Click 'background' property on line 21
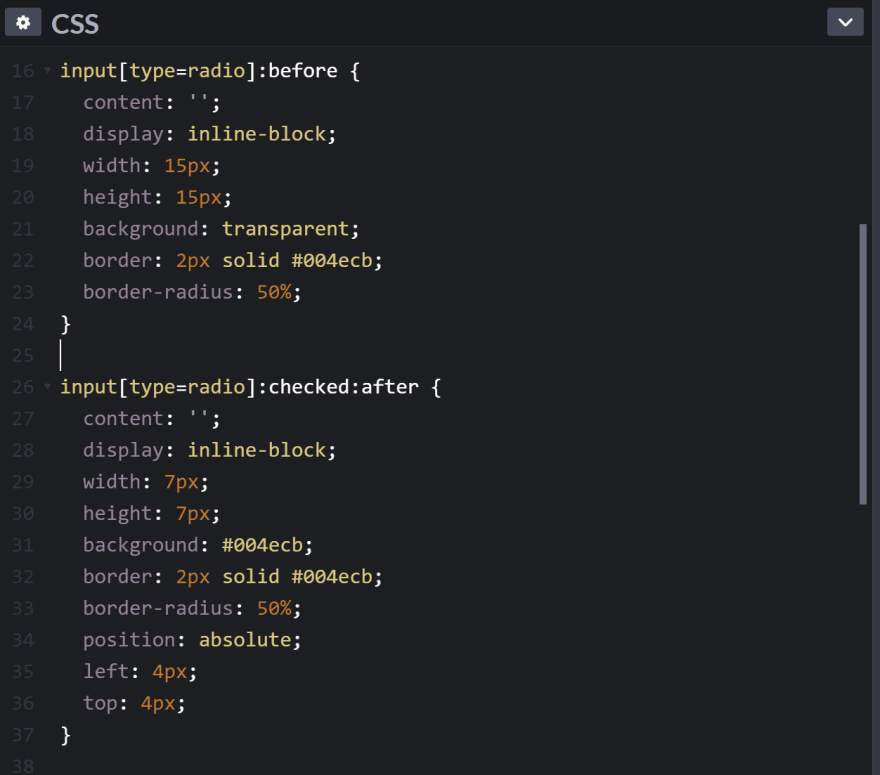880x775 pixels. click(x=141, y=229)
